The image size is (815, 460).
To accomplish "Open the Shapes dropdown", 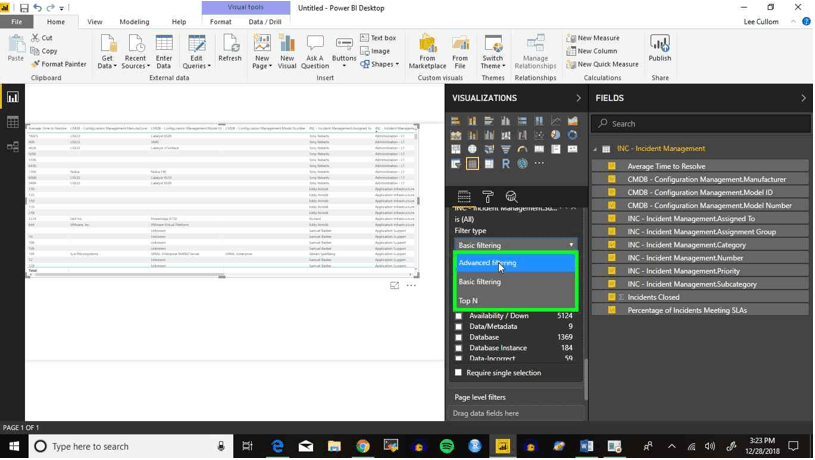I will 379,64.
